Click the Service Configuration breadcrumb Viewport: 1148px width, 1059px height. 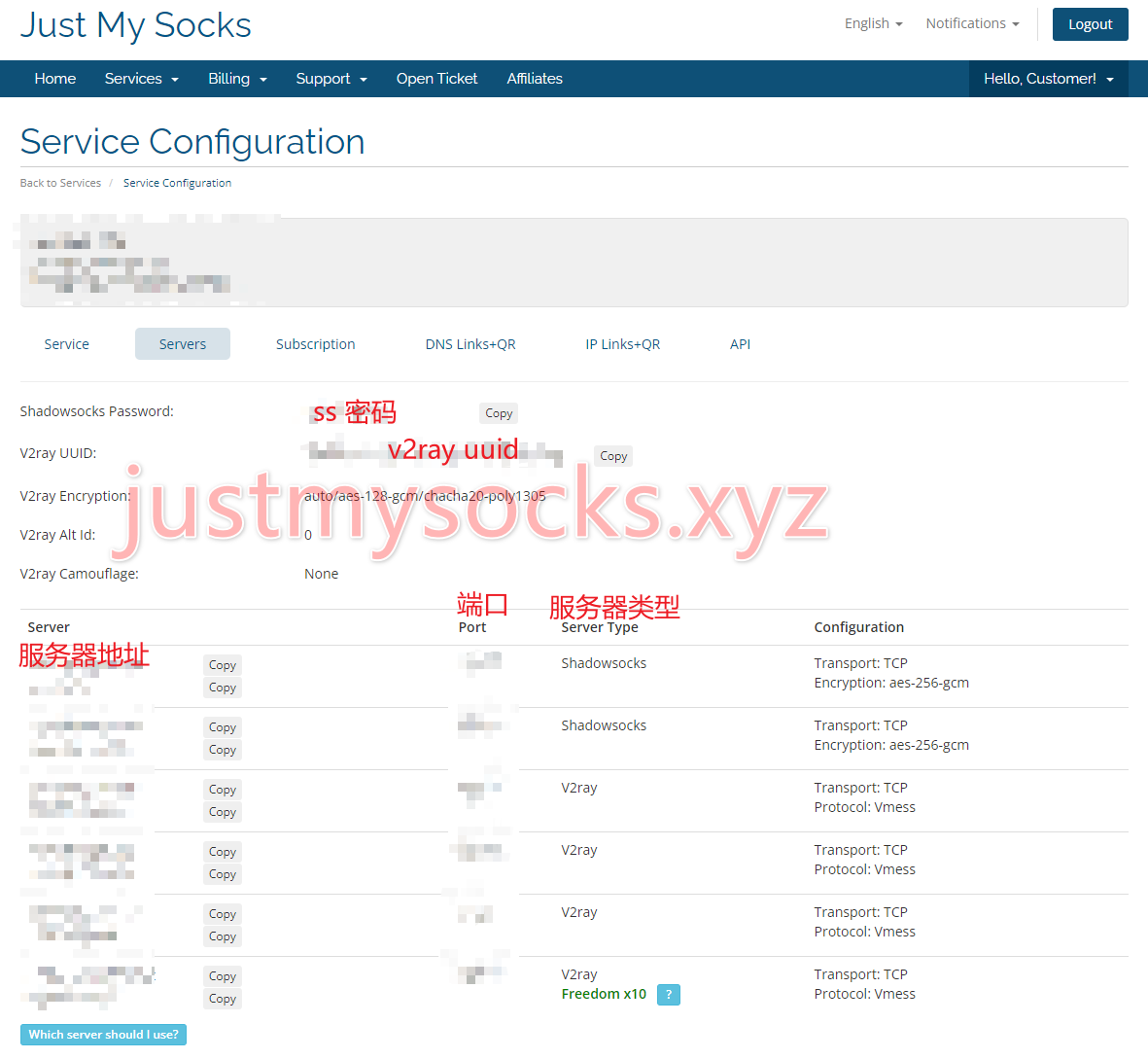click(x=177, y=183)
